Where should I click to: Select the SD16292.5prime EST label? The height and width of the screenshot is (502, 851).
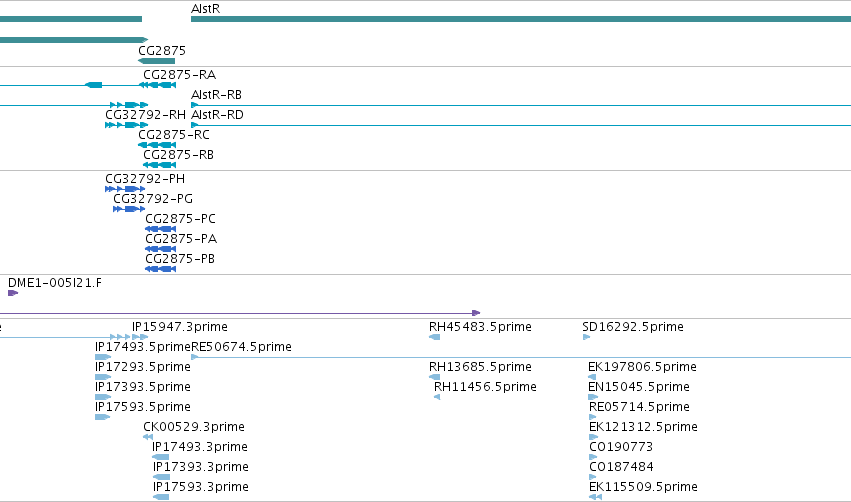633,327
